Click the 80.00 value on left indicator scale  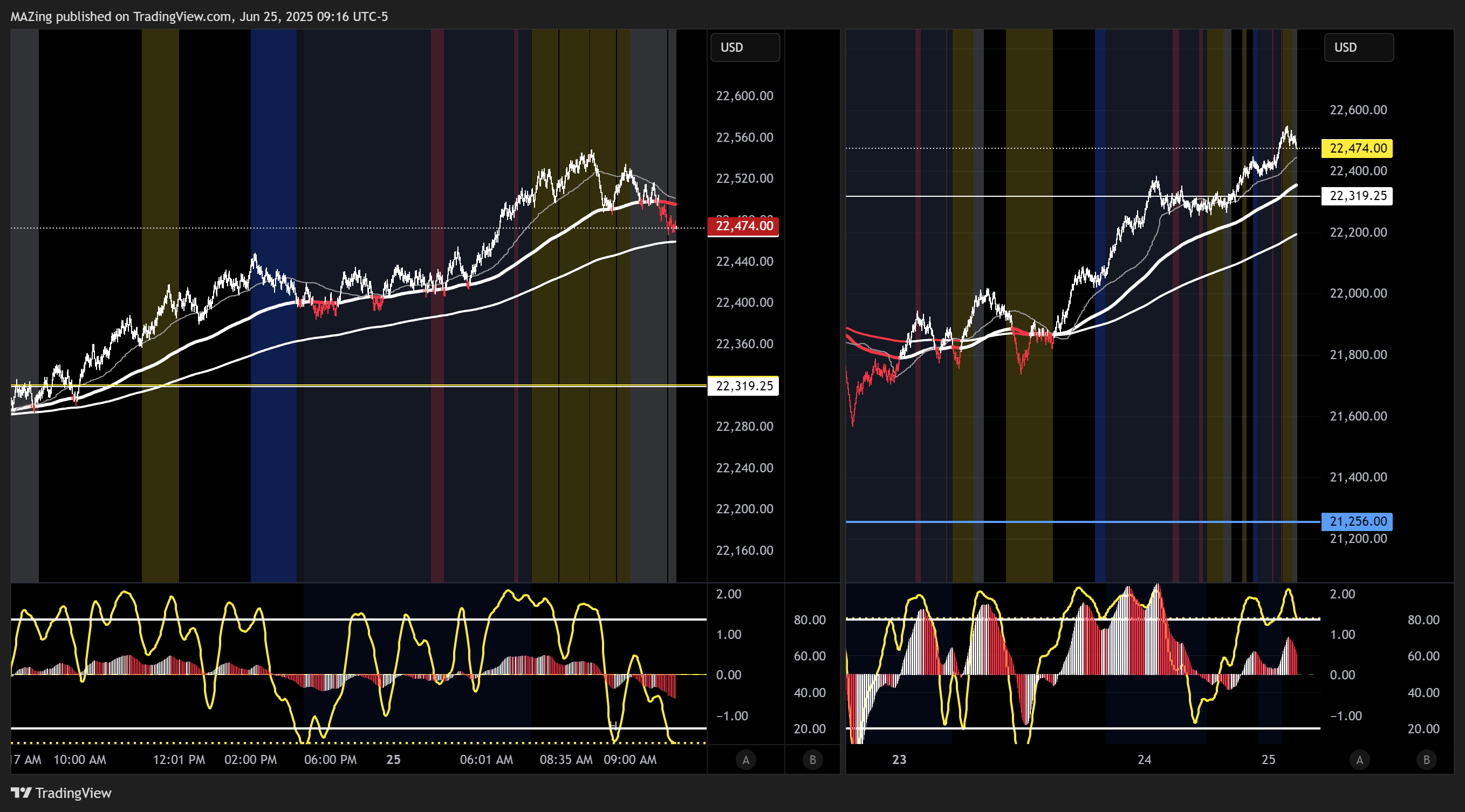pyautogui.click(x=810, y=620)
